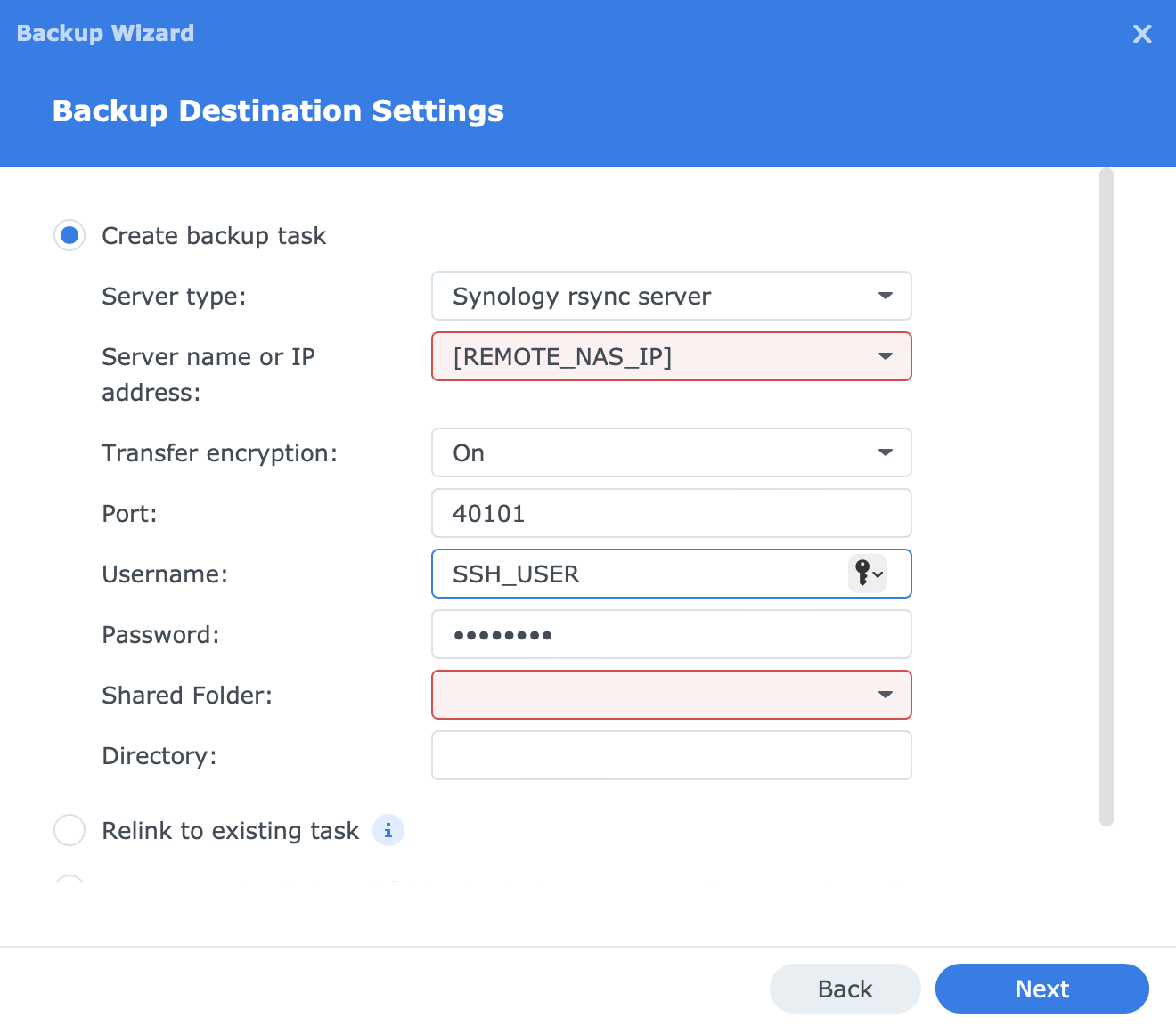Expand the server name dropdown arrow
The width and height of the screenshot is (1176, 1026).
coord(885,356)
